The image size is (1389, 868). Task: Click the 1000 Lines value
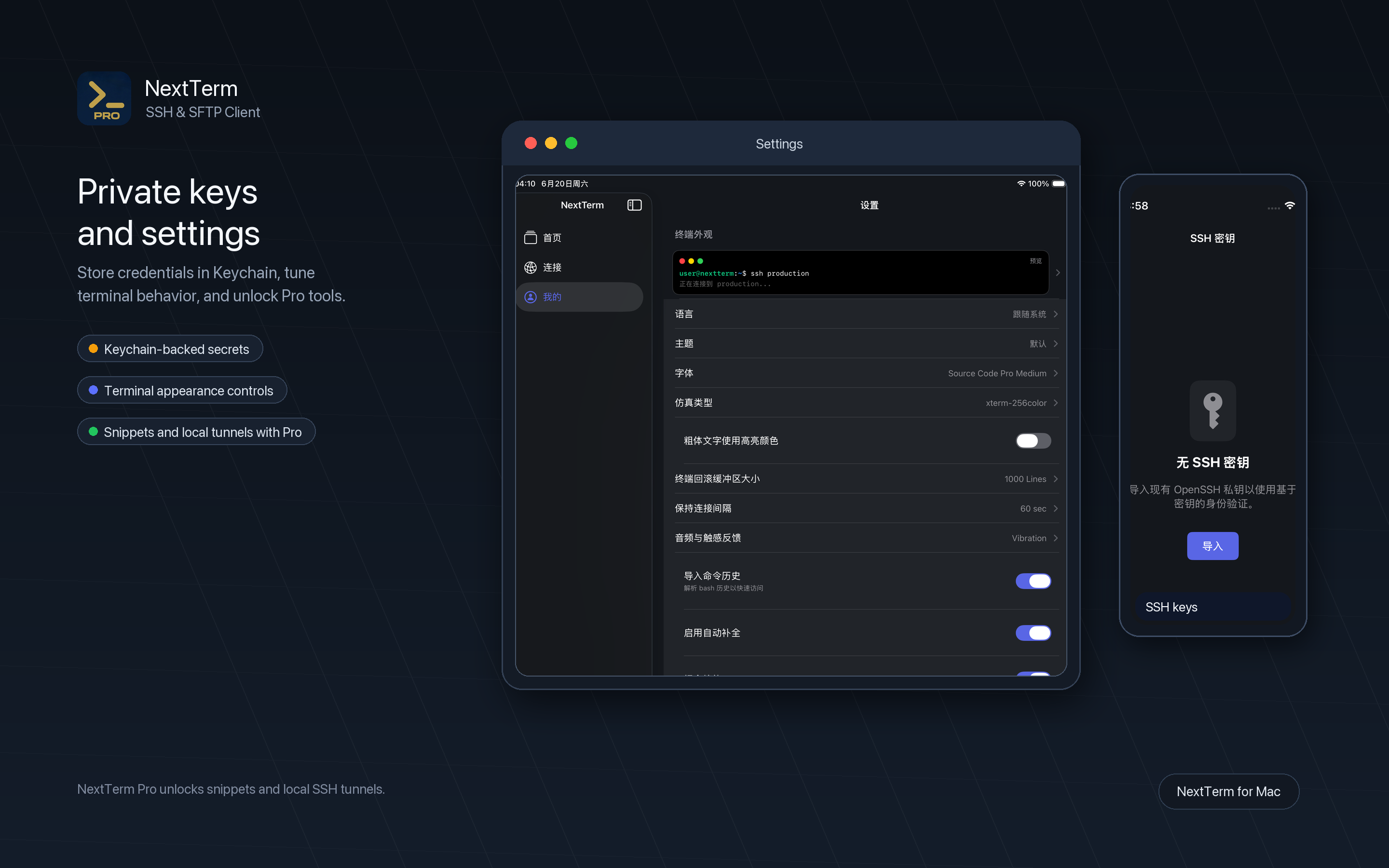(x=1025, y=479)
